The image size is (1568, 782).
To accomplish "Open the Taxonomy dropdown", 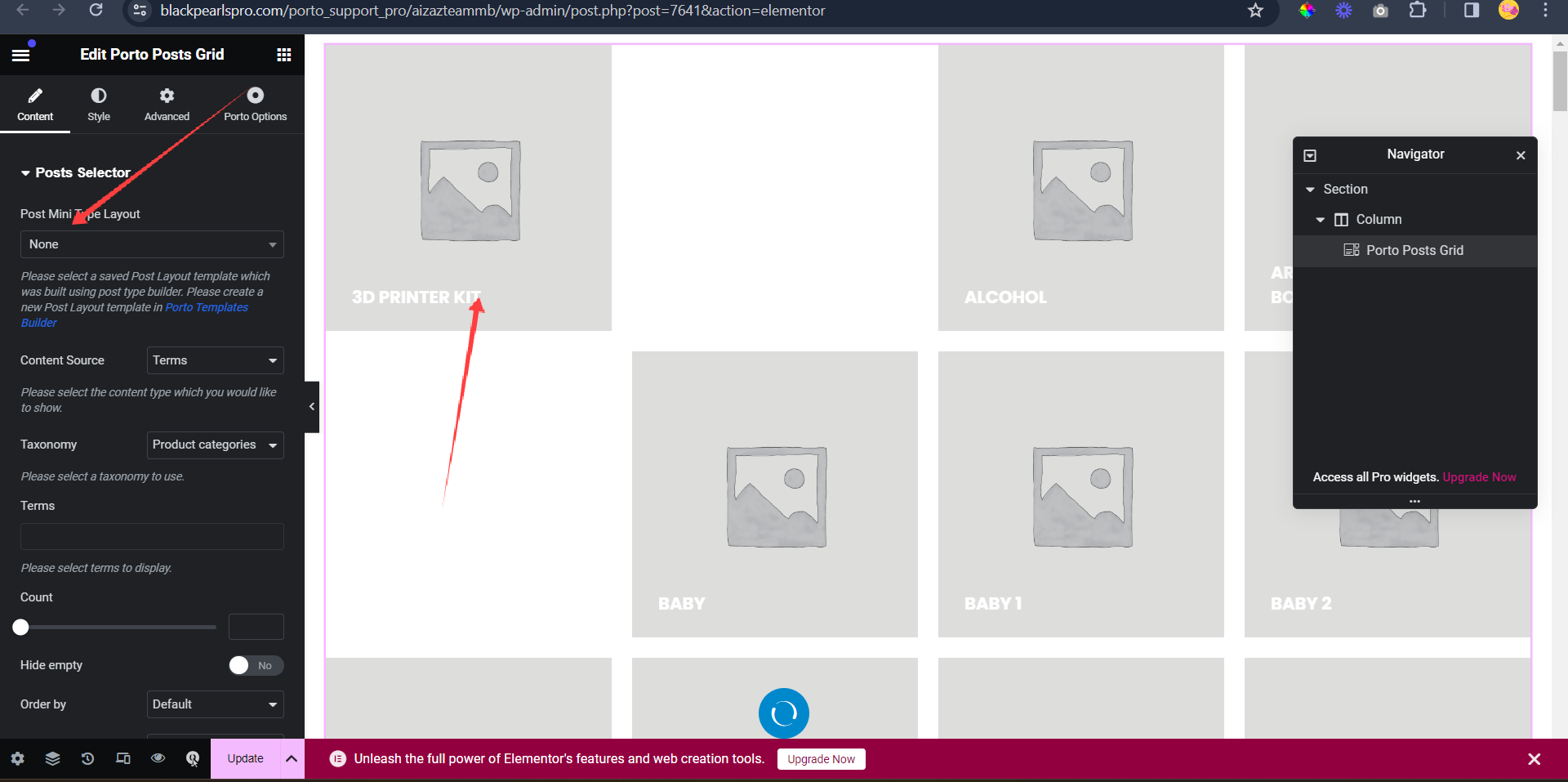I will click(x=215, y=445).
